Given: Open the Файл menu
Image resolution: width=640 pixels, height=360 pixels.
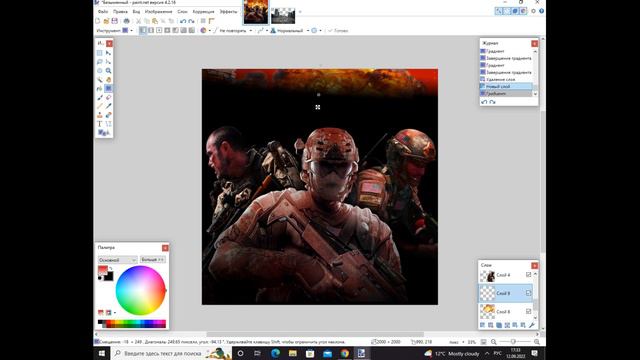Looking at the screenshot, I should point(103,12).
